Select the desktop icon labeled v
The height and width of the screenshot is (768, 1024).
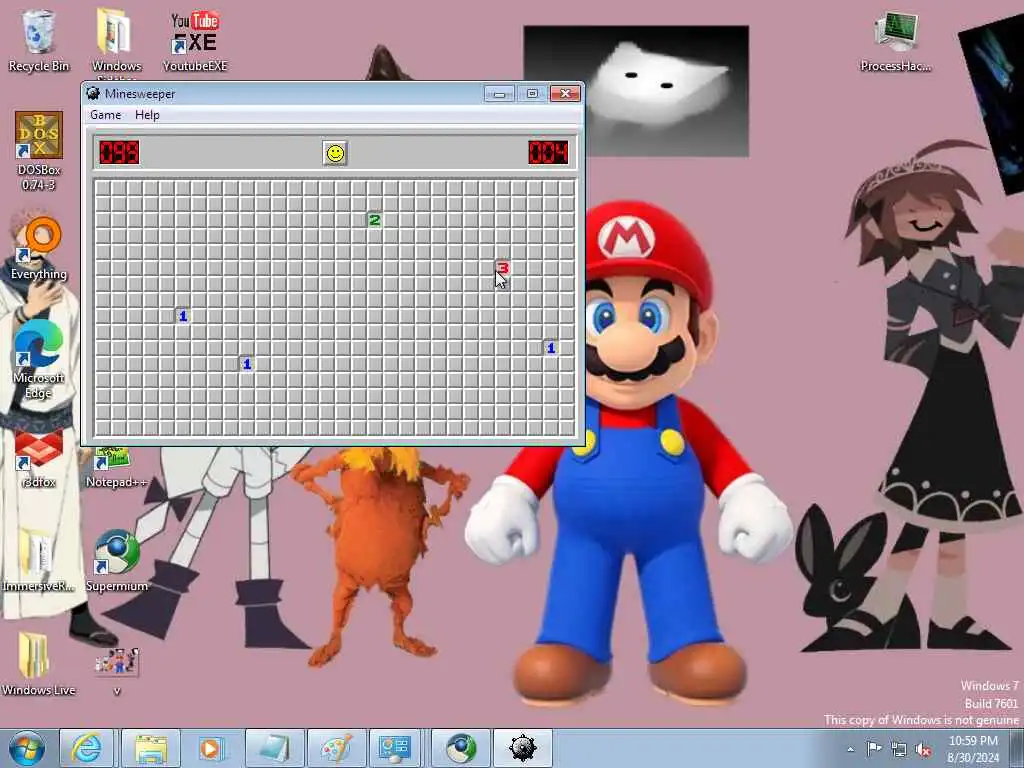click(x=116, y=669)
